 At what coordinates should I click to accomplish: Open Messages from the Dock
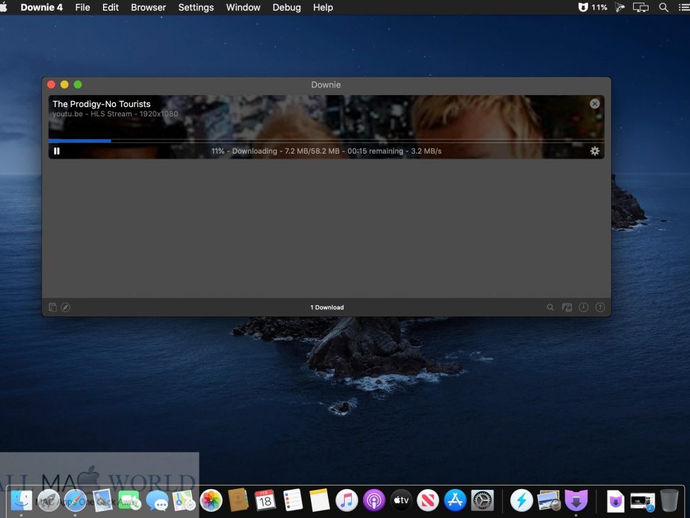(x=157, y=501)
